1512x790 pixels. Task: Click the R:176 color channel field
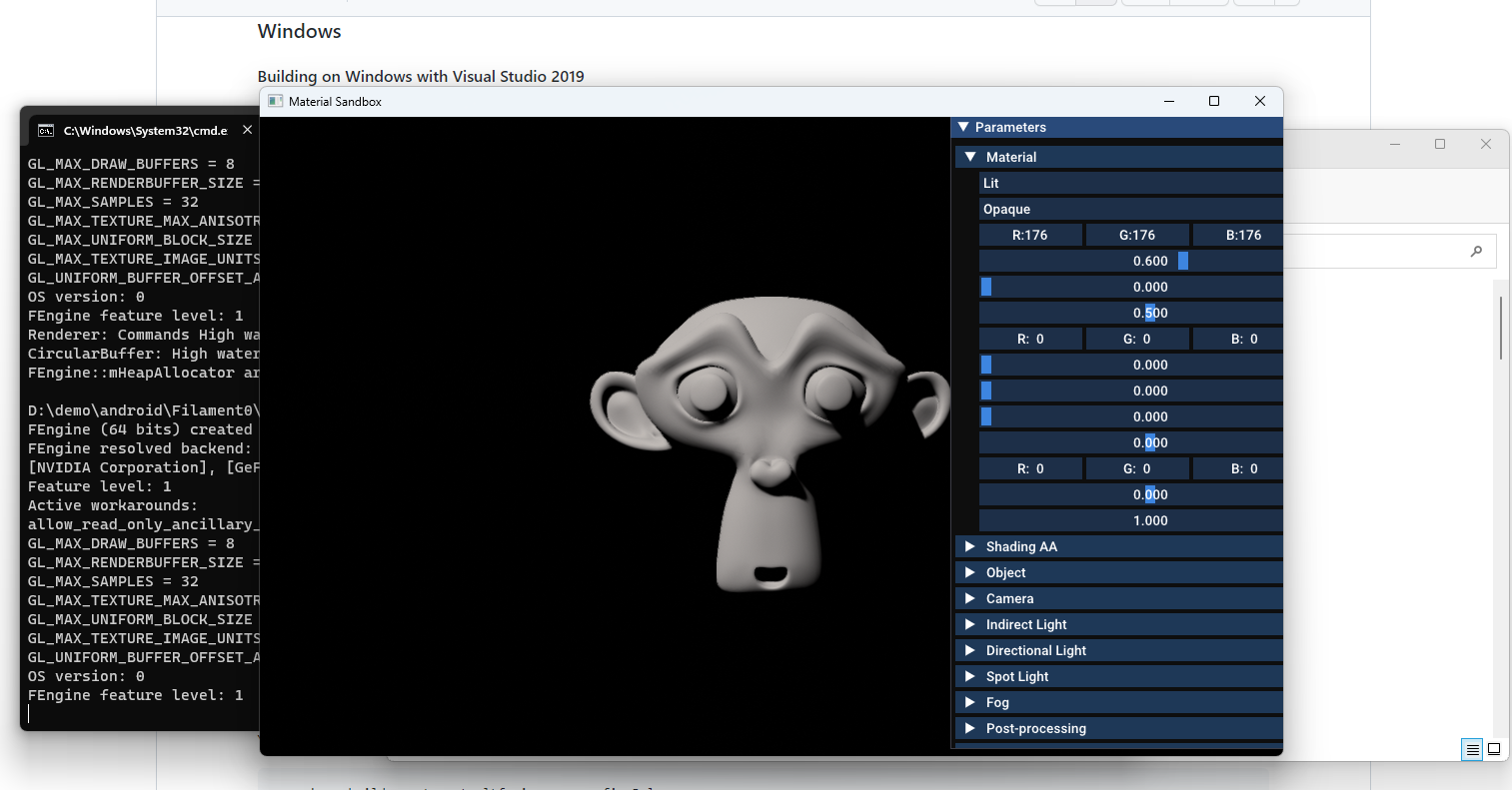tap(1030, 235)
